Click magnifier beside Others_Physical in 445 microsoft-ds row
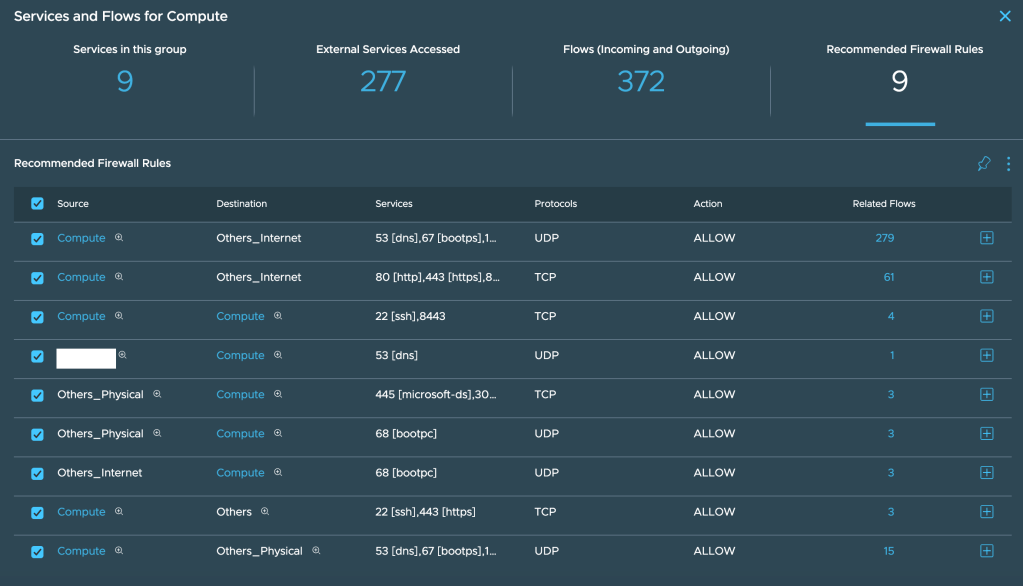 click(x=157, y=394)
